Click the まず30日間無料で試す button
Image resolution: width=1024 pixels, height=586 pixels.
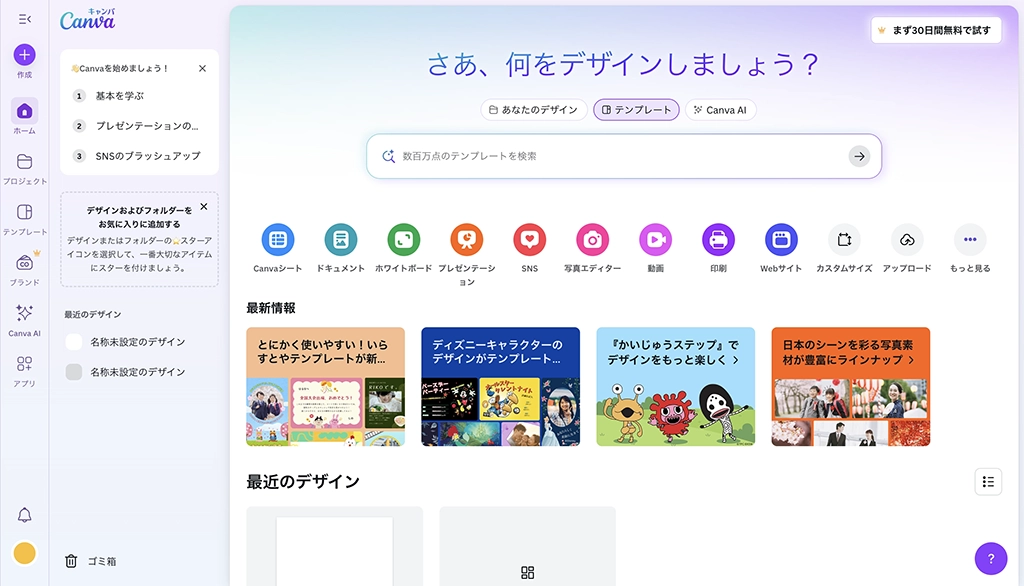tap(936, 30)
